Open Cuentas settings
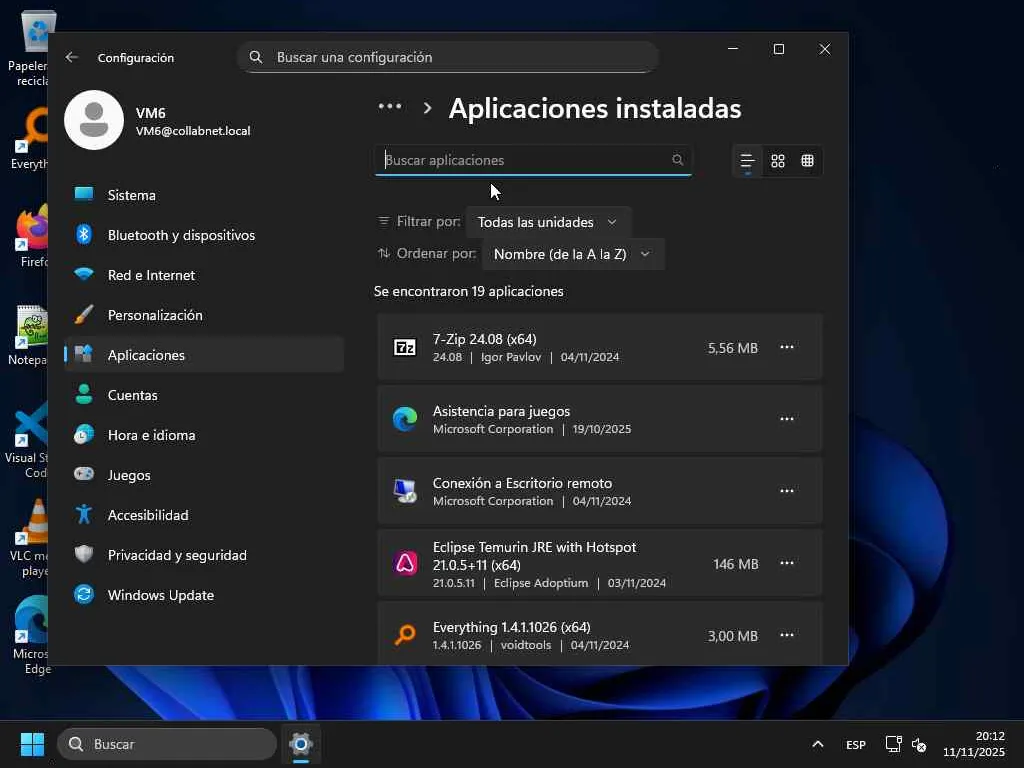 204,395
